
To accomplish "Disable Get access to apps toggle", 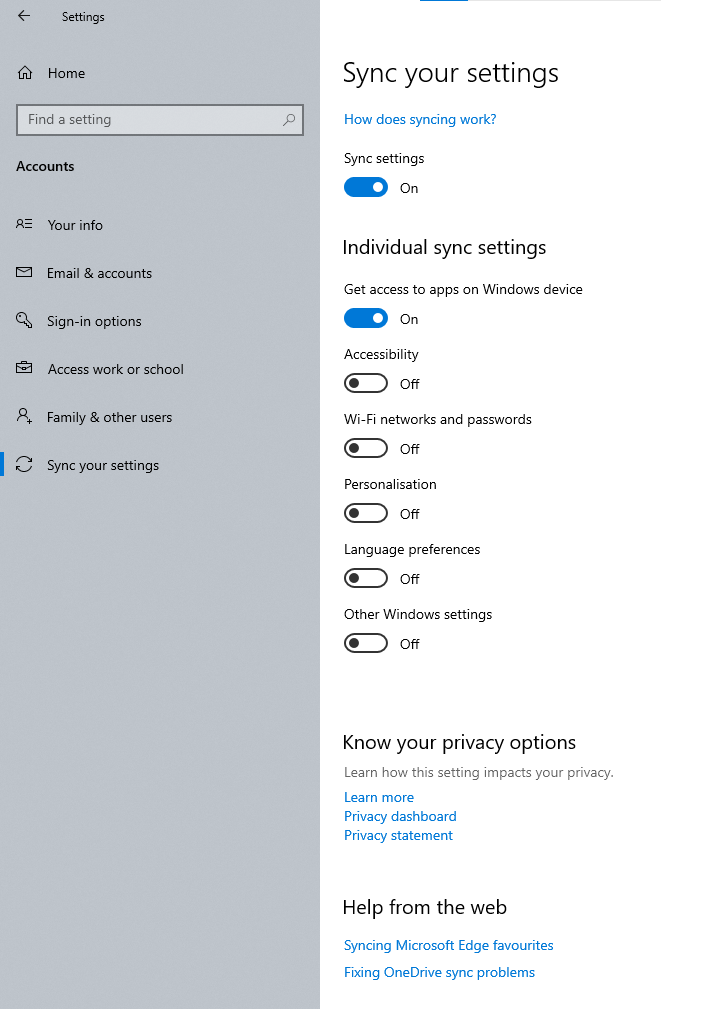I will pos(366,318).
